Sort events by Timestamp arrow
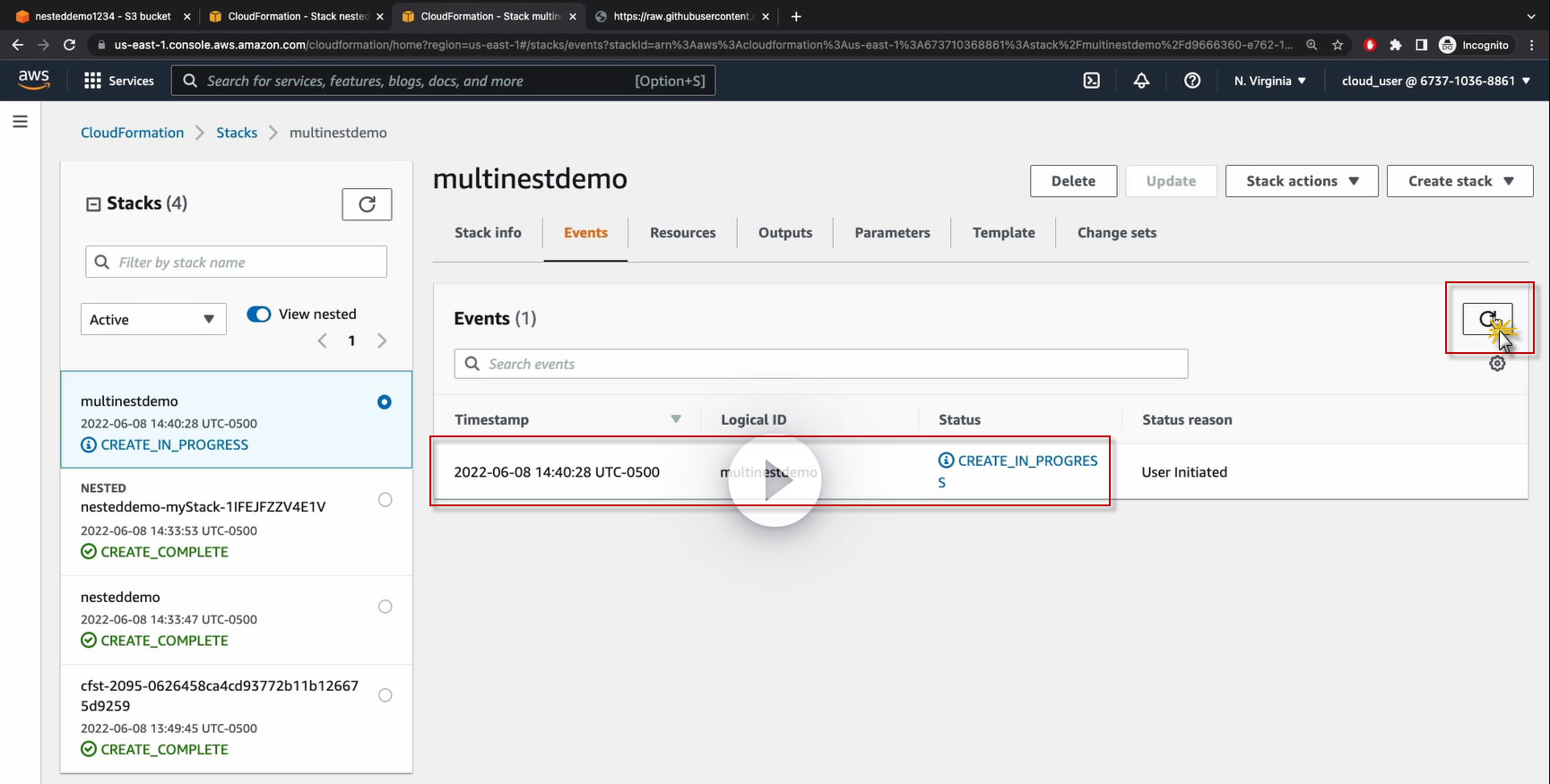The height and width of the screenshot is (784, 1550). click(x=676, y=419)
